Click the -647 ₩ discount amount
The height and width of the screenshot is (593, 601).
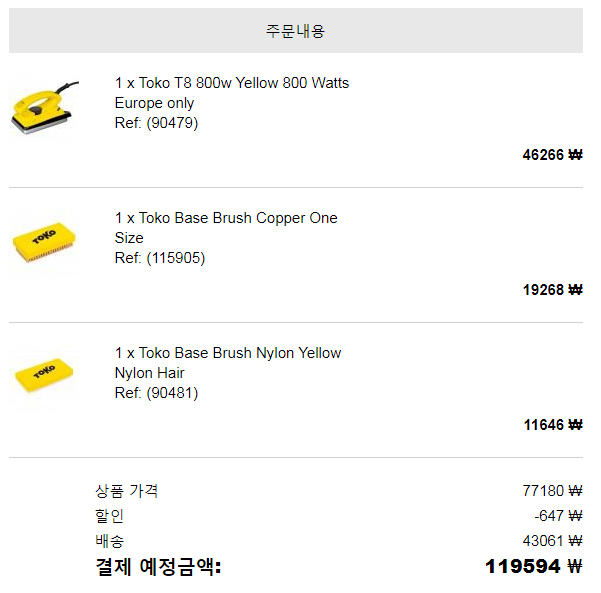(x=558, y=516)
